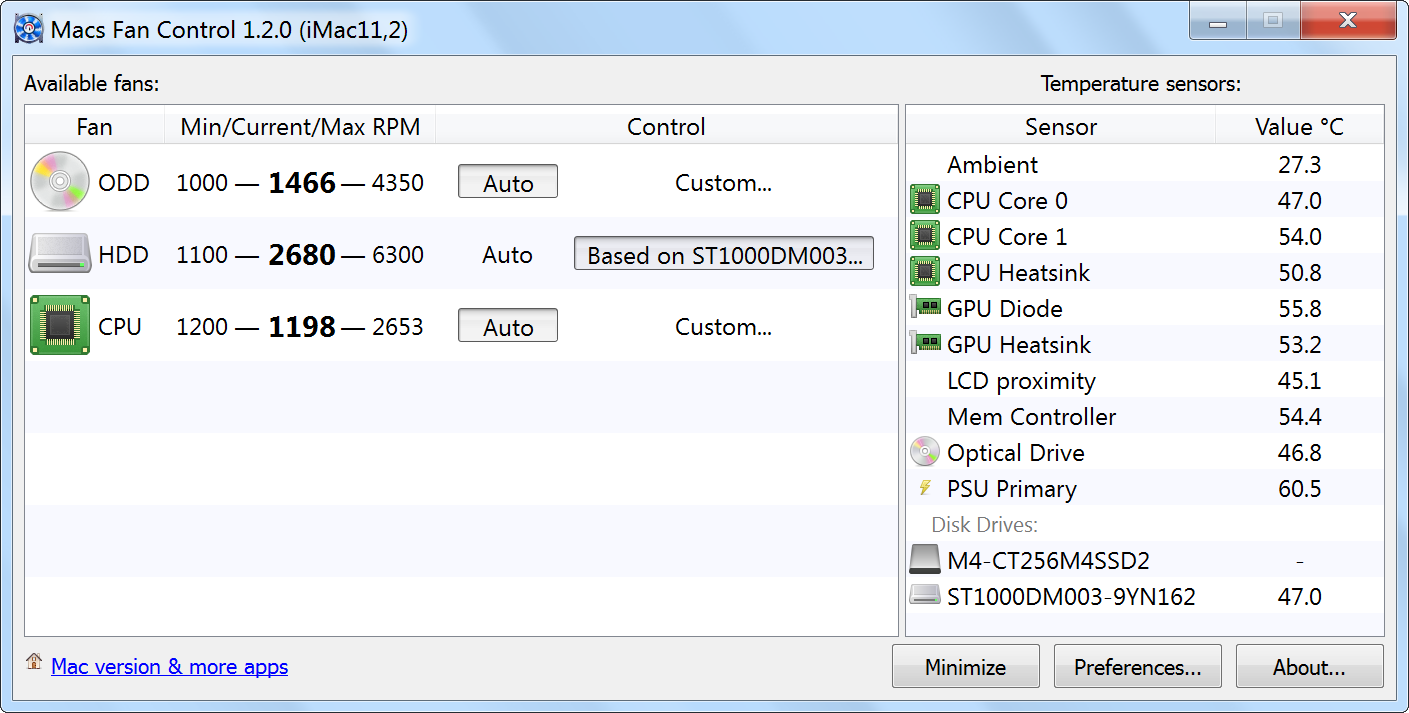Open the Based on ST1000DM003 setting

724,255
